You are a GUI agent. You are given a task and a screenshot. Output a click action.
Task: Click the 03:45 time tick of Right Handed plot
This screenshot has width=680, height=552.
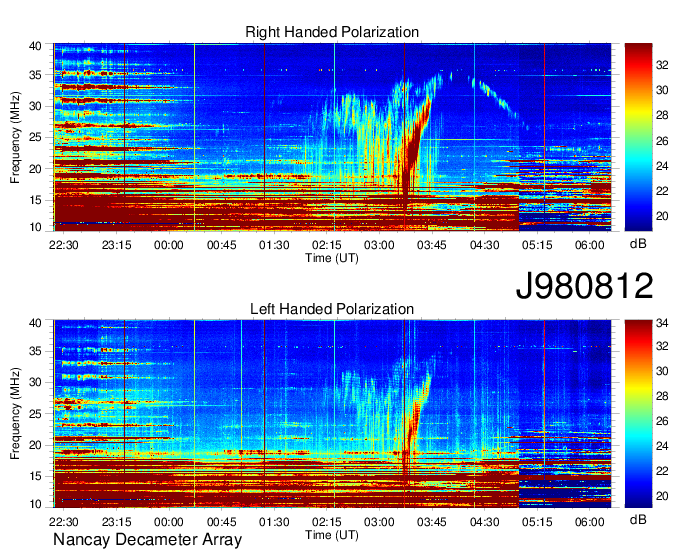[432, 245]
